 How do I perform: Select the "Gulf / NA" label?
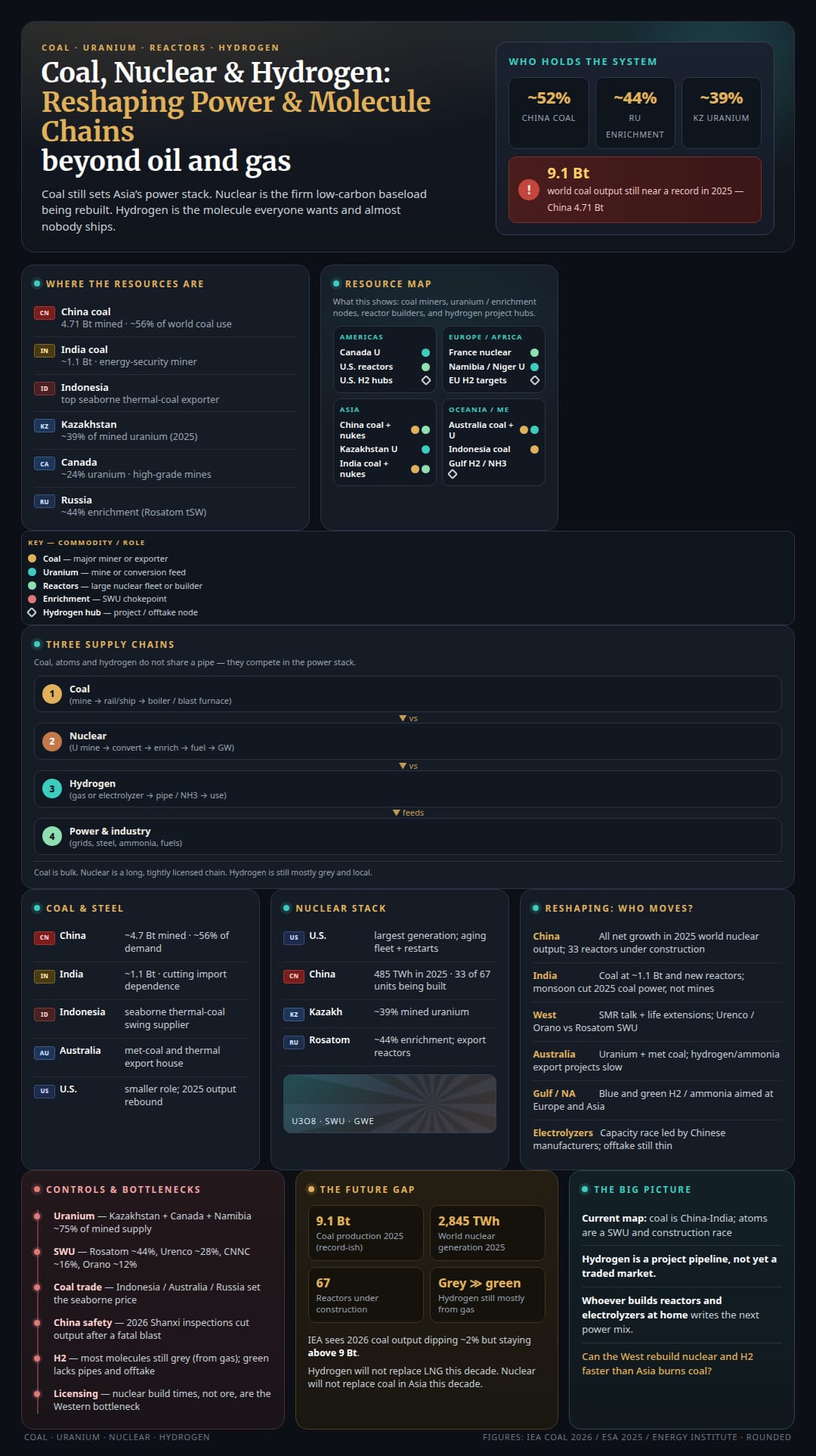pyautogui.click(x=554, y=1093)
